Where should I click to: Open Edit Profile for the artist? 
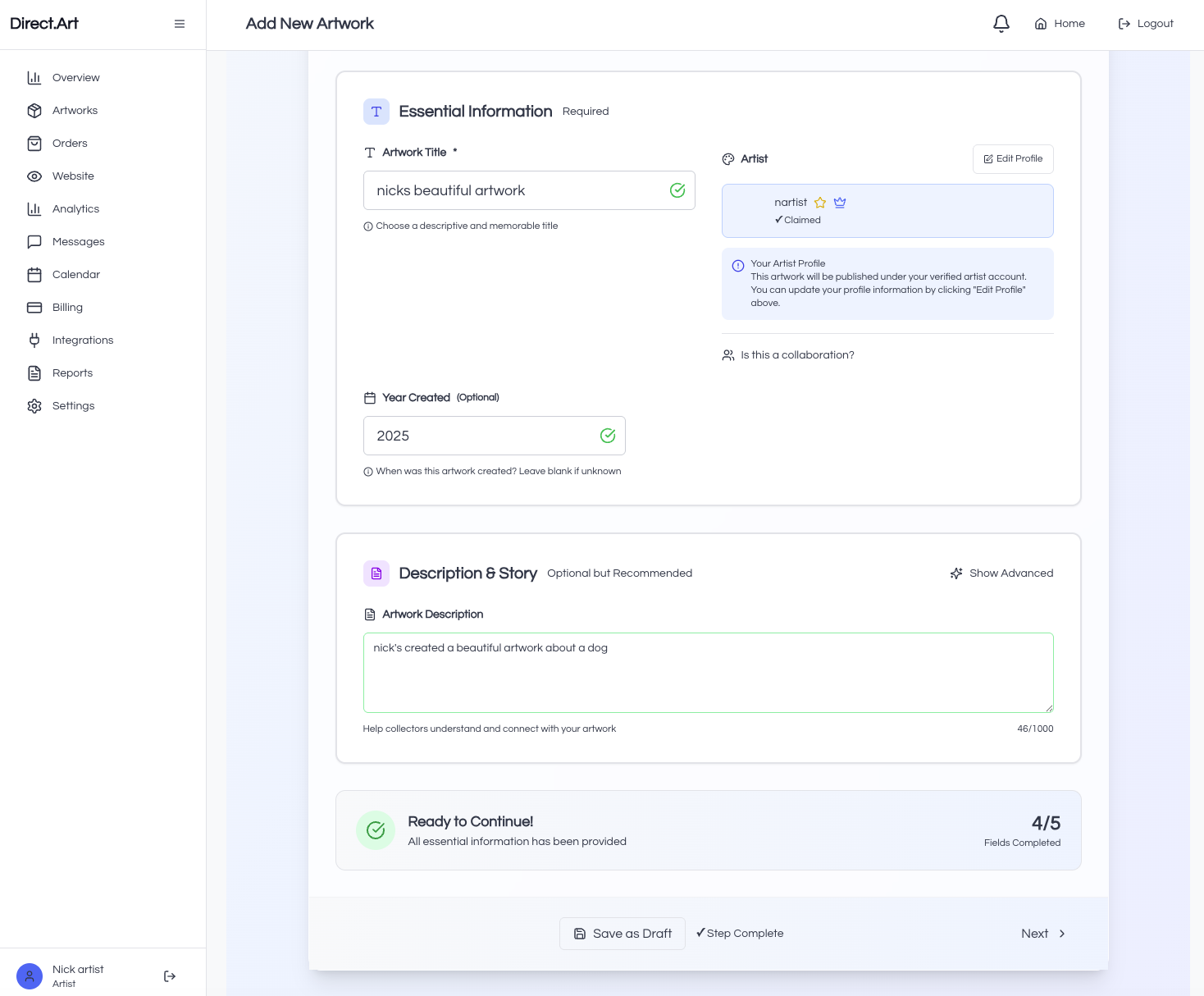tap(1013, 158)
